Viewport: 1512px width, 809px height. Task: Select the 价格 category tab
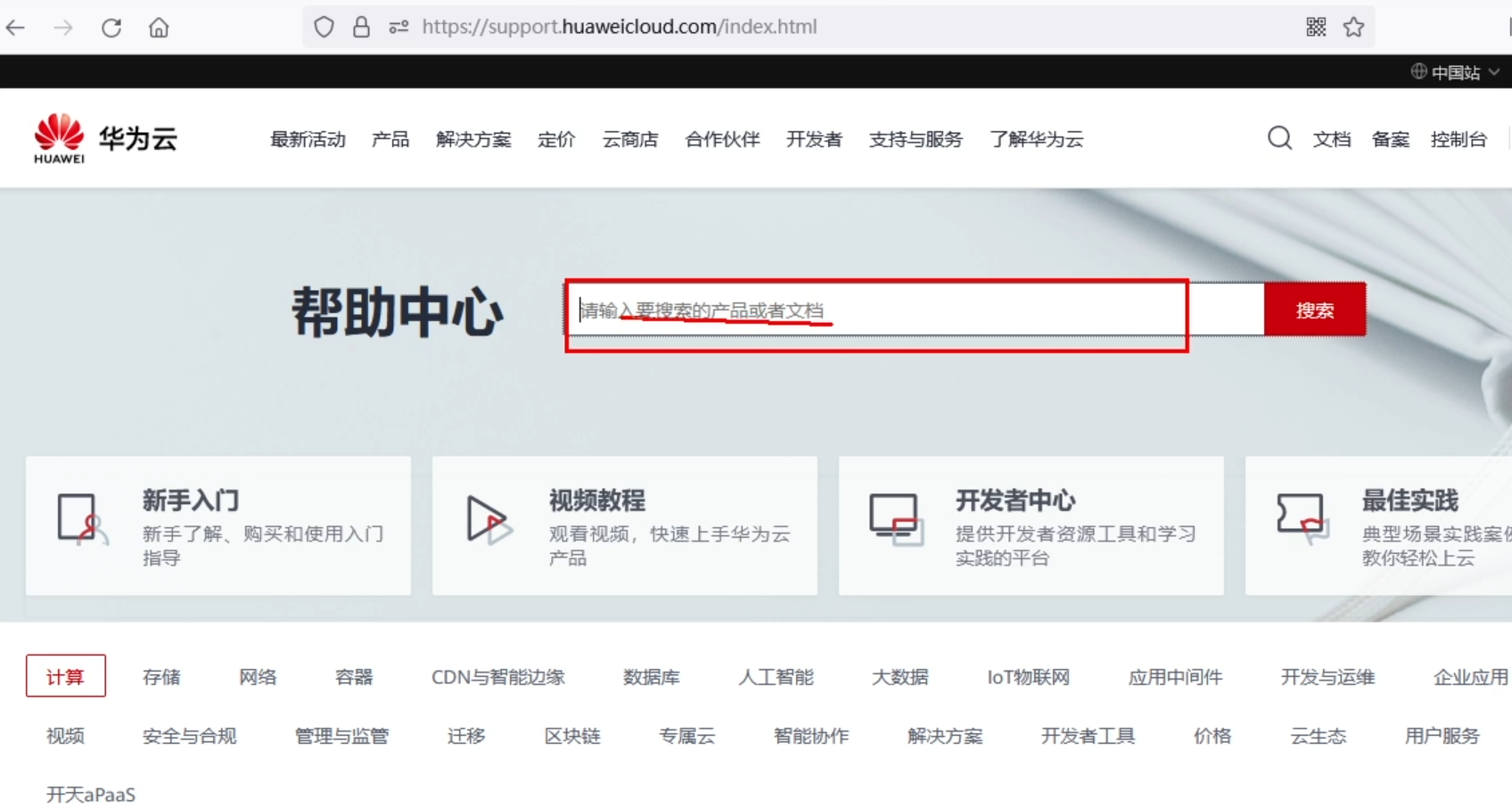pyautogui.click(x=1212, y=736)
